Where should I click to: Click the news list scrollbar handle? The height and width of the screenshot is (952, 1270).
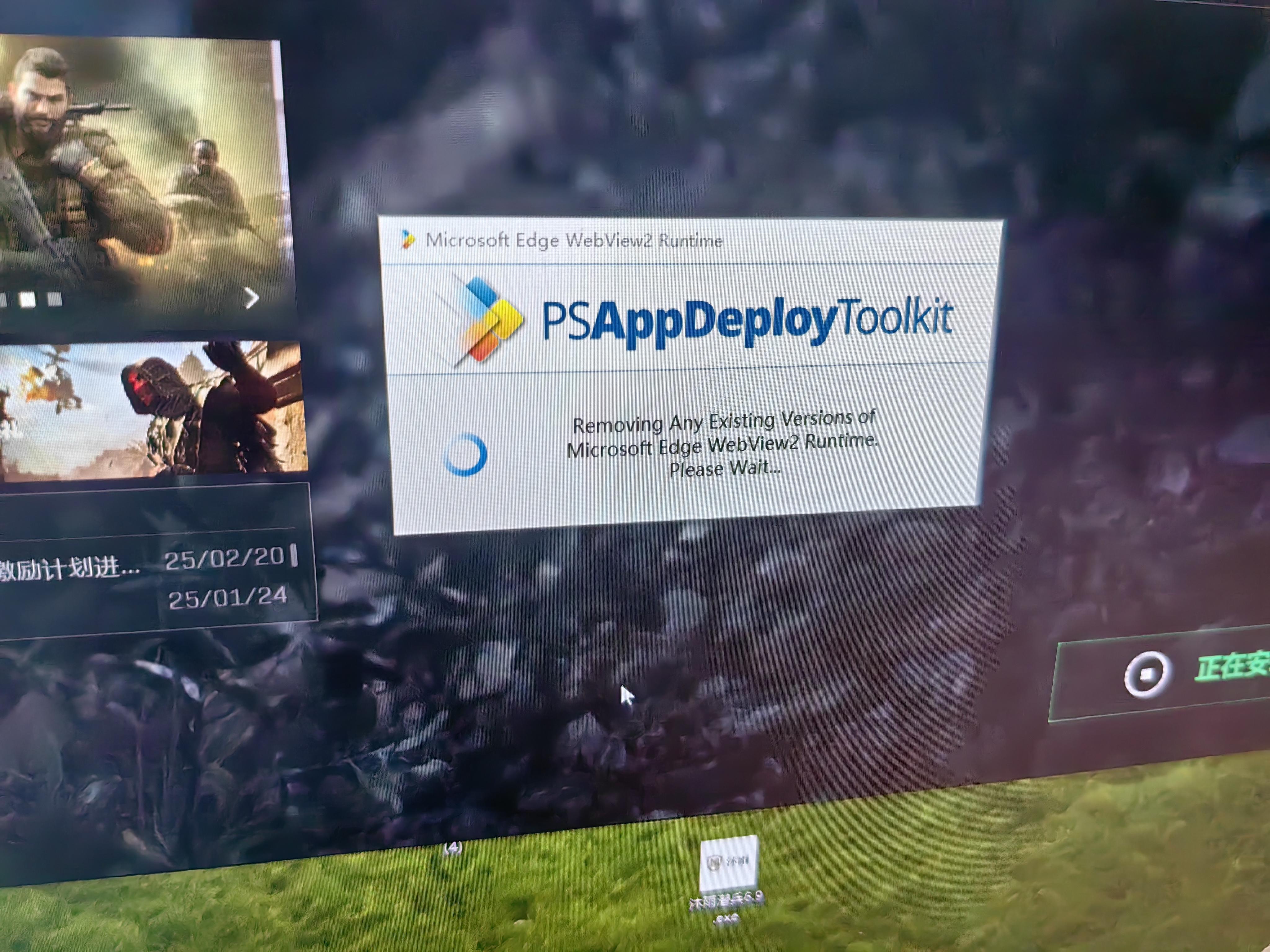(x=295, y=555)
